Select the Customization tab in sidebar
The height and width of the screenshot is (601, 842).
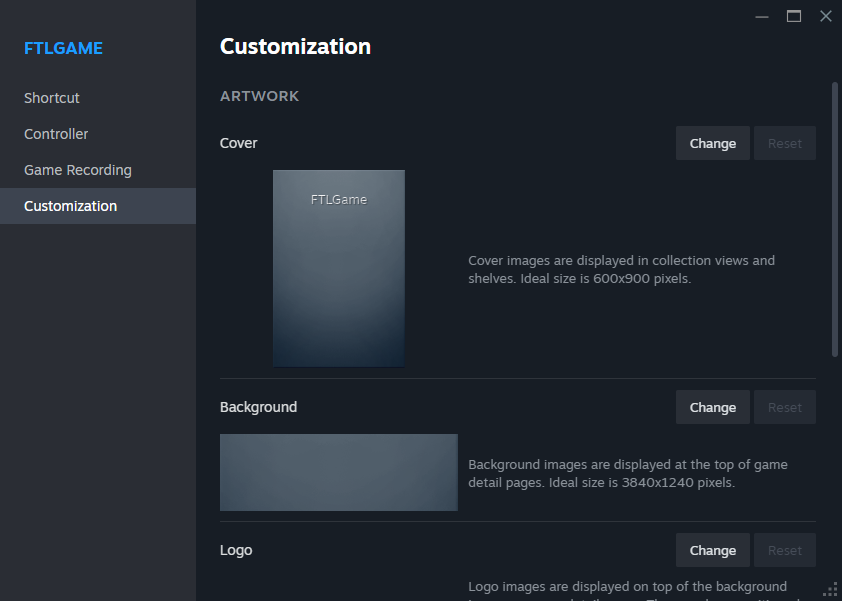coord(70,206)
